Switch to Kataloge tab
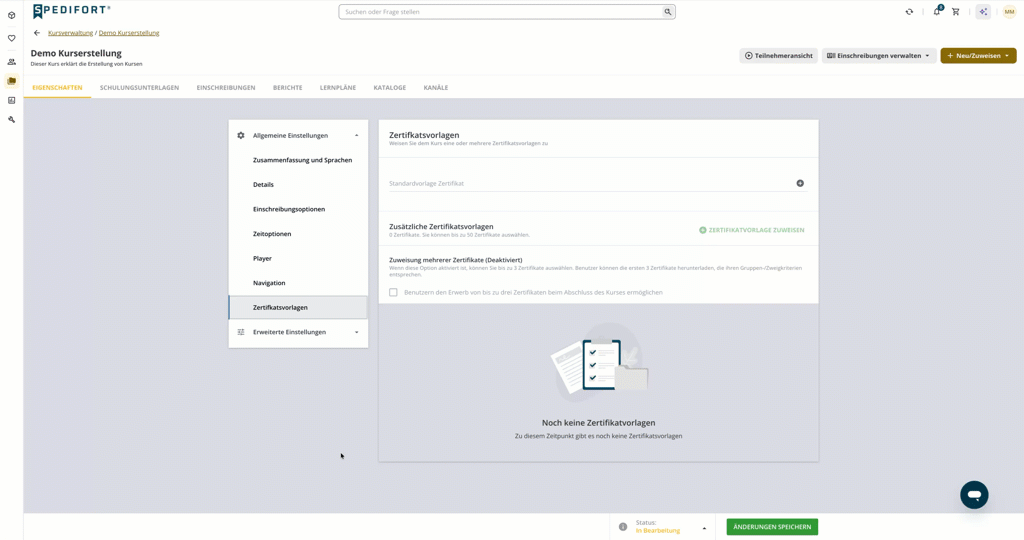This screenshot has height=540, width=1024. tap(390, 87)
